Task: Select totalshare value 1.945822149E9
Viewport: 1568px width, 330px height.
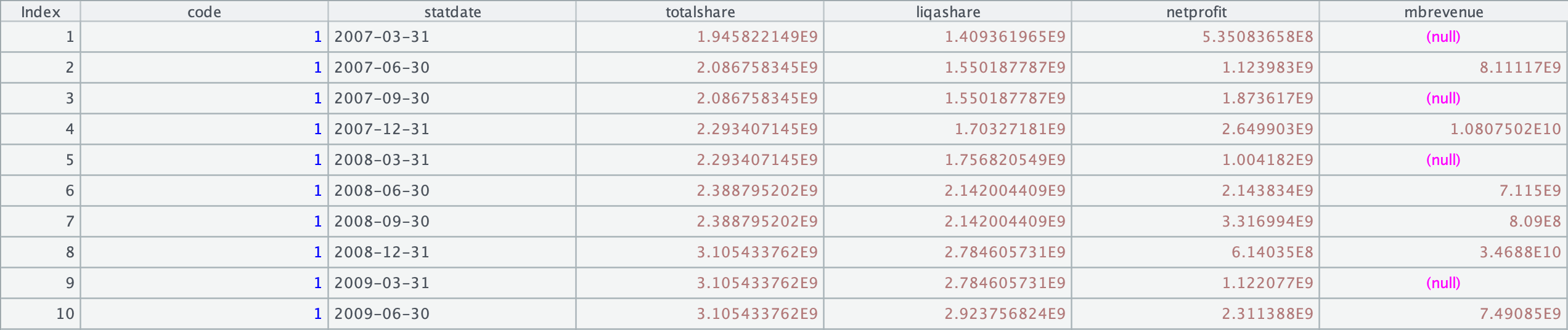Action: (x=700, y=37)
